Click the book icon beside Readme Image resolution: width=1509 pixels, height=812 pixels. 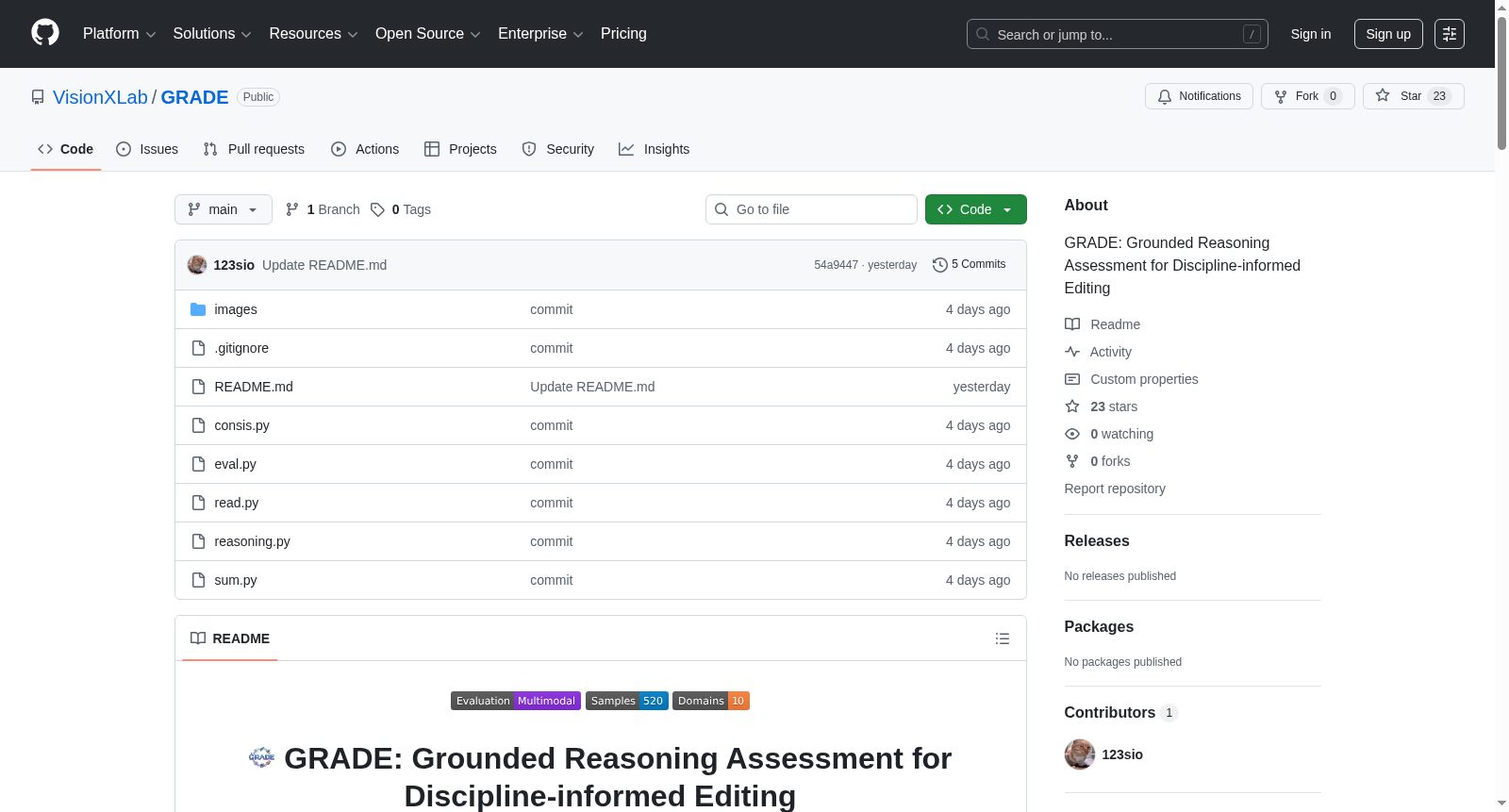[x=1072, y=324]
